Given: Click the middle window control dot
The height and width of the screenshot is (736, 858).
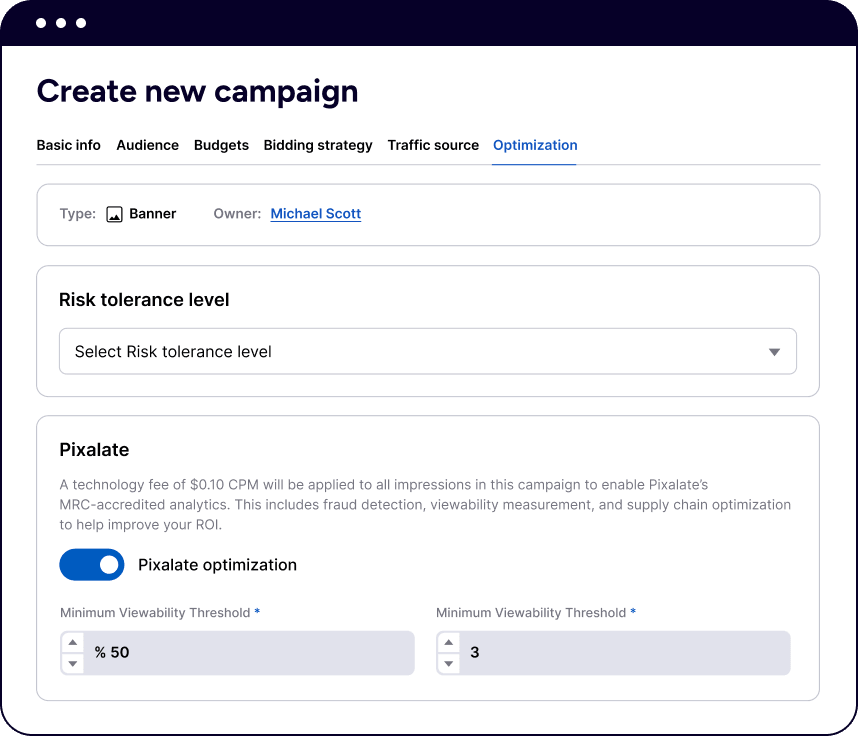Looking at the screenshot, I should point(61,23).
